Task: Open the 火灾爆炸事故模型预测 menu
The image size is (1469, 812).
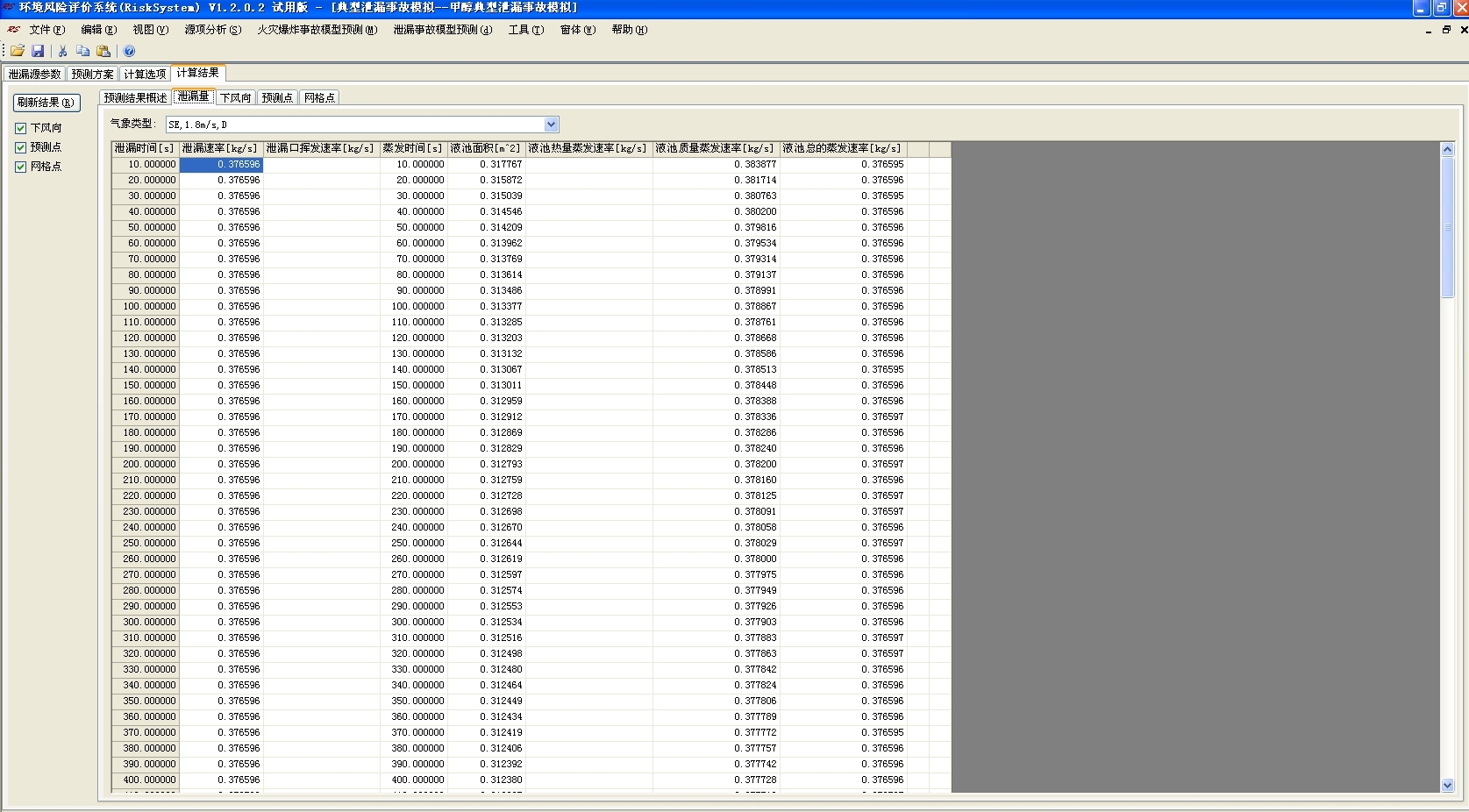Action: 317,30
